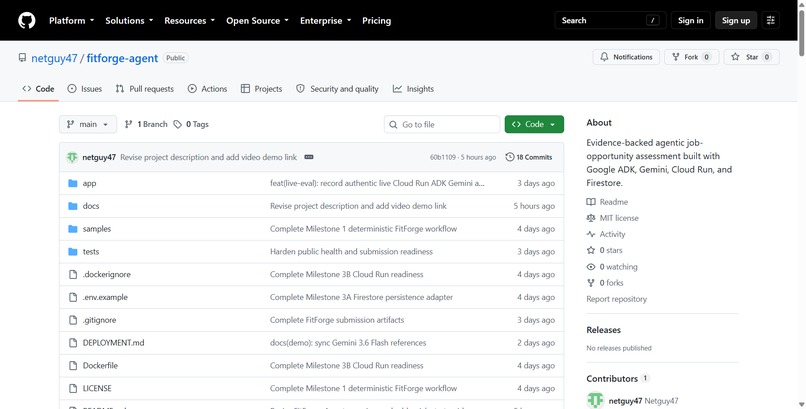This screenshot has height=409, width=806.
Task: Expand the Enterprise menu
Action: pos(325,21)
